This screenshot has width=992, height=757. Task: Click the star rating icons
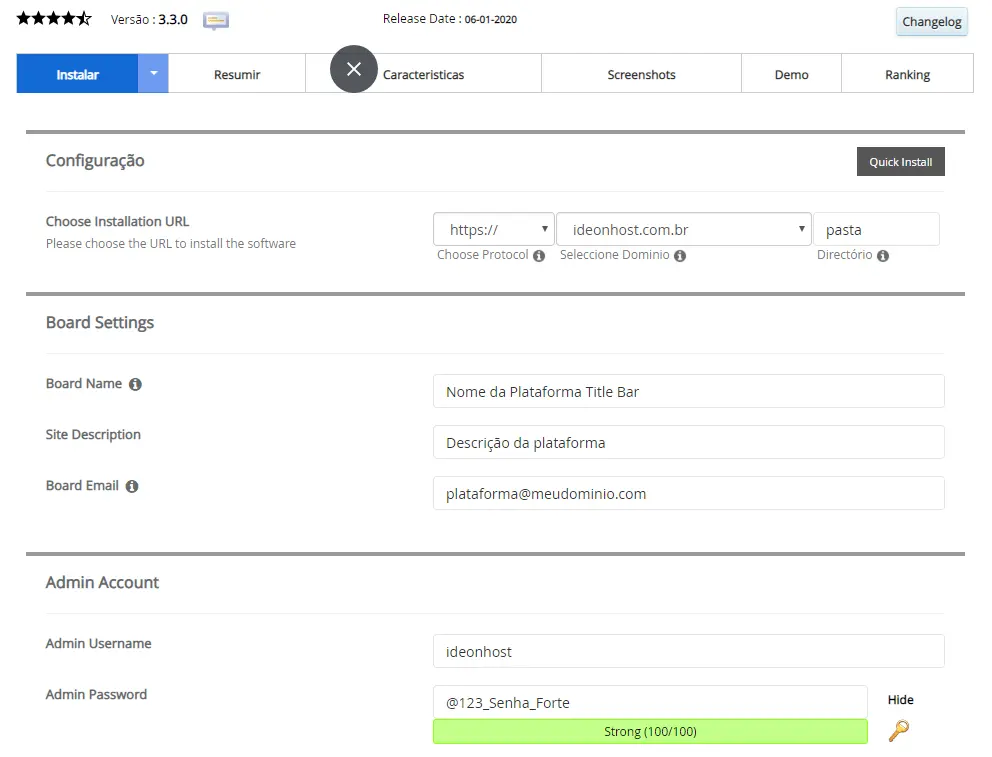pyautogui.click(x=54, y=19)
